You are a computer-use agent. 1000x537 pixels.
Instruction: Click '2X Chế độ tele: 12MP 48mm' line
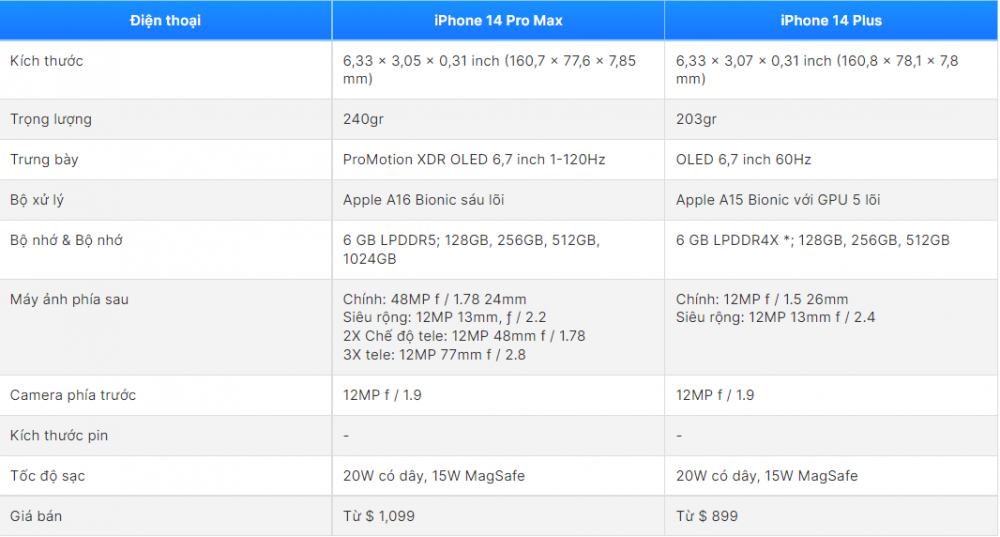pos(464,336)
